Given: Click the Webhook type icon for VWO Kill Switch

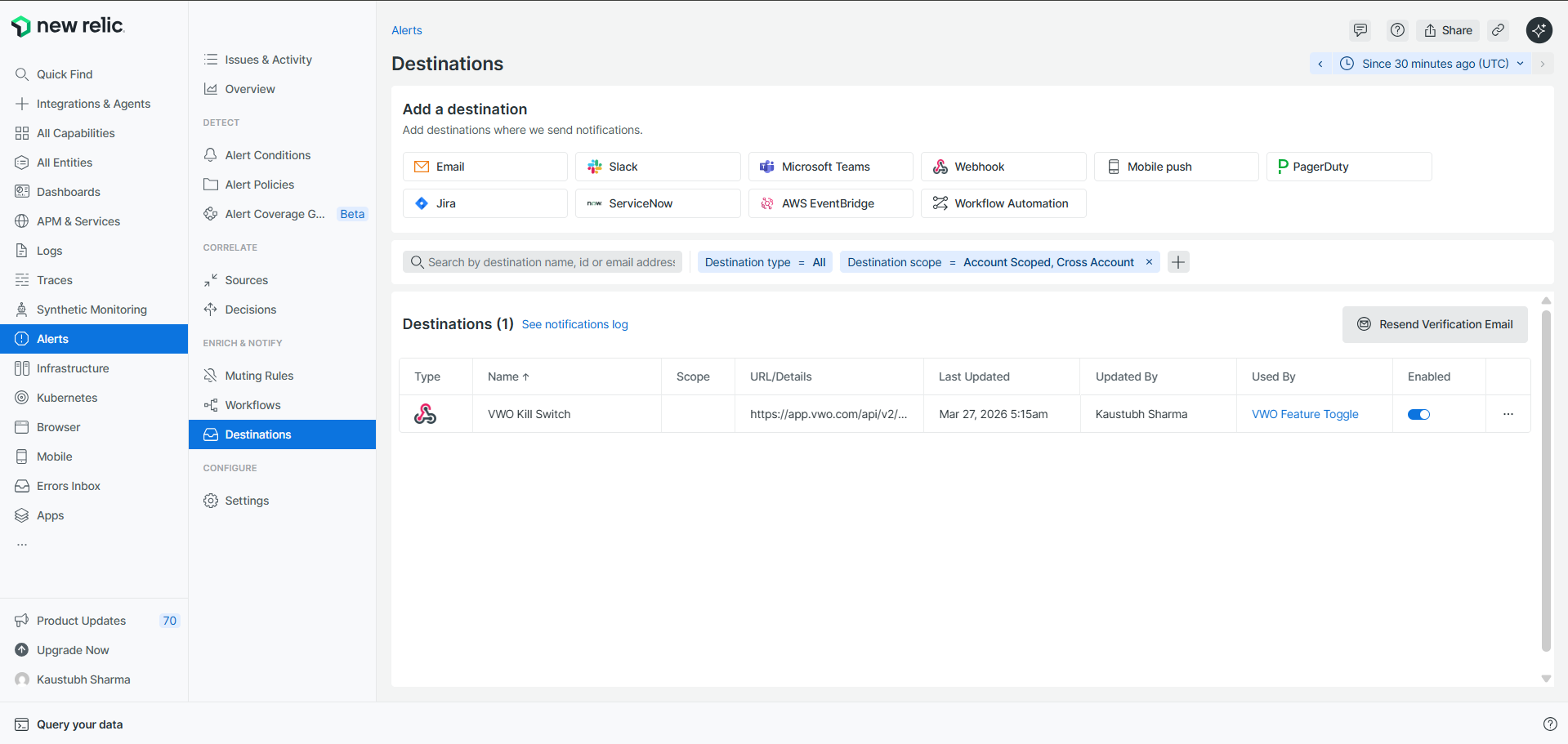Looking at the screenshot, I should coord(425,414).
